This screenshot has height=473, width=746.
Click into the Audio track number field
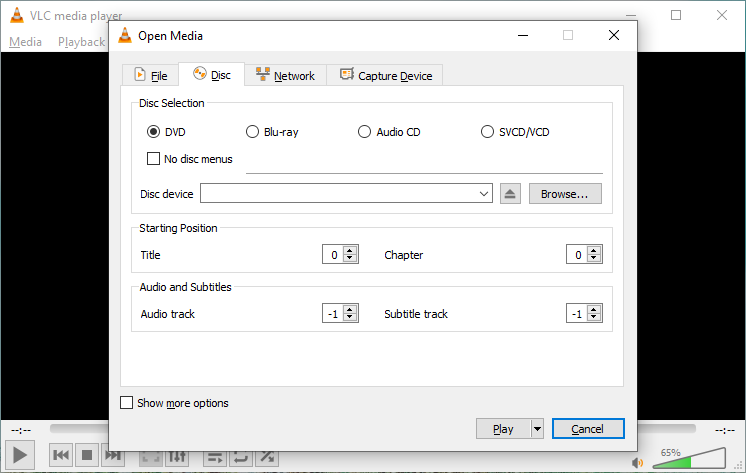click(333, 314)
